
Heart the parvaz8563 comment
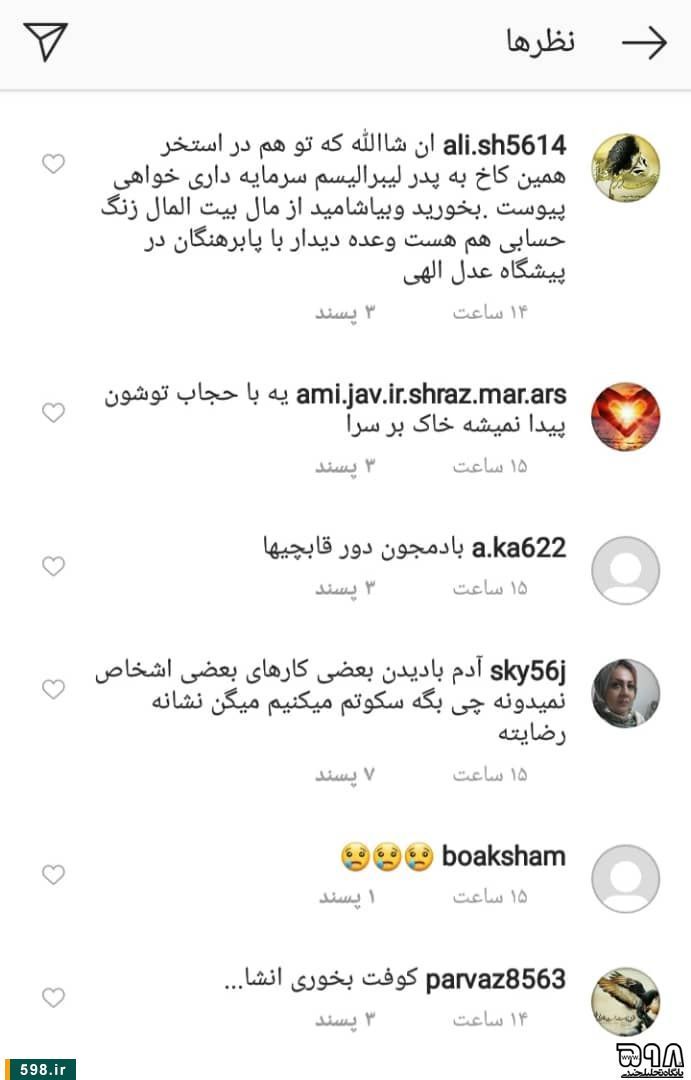pos(54,997)
